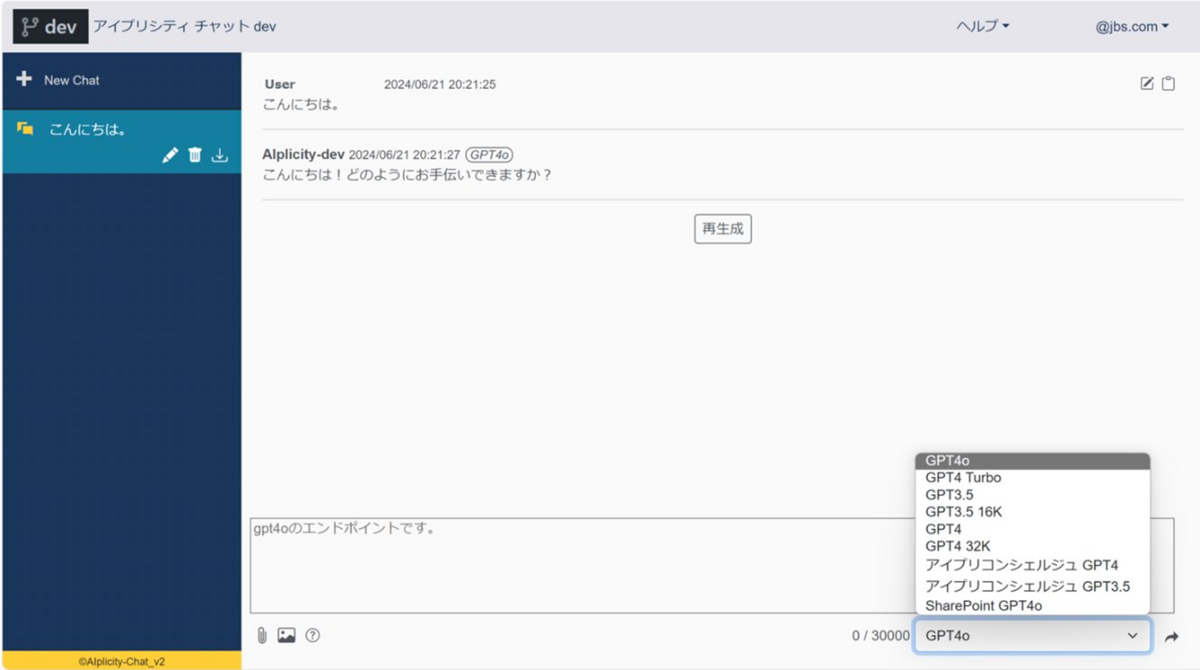Viewport: 1200px width, 670px height.
Task: Open the こんにちは。 chat in sidebar
Action: coord(121,141)
